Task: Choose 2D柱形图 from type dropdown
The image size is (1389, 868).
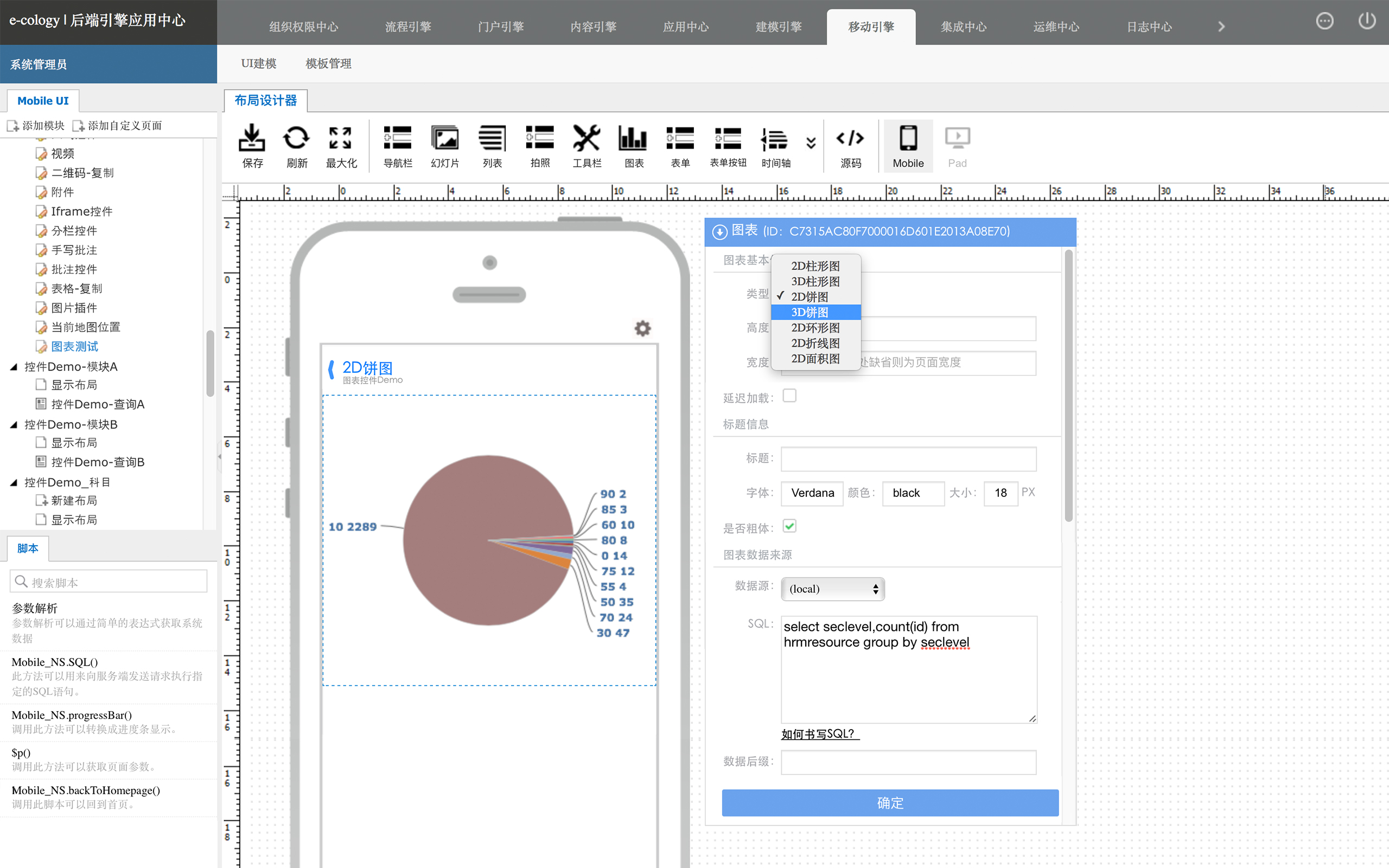Action: (815, 266)
